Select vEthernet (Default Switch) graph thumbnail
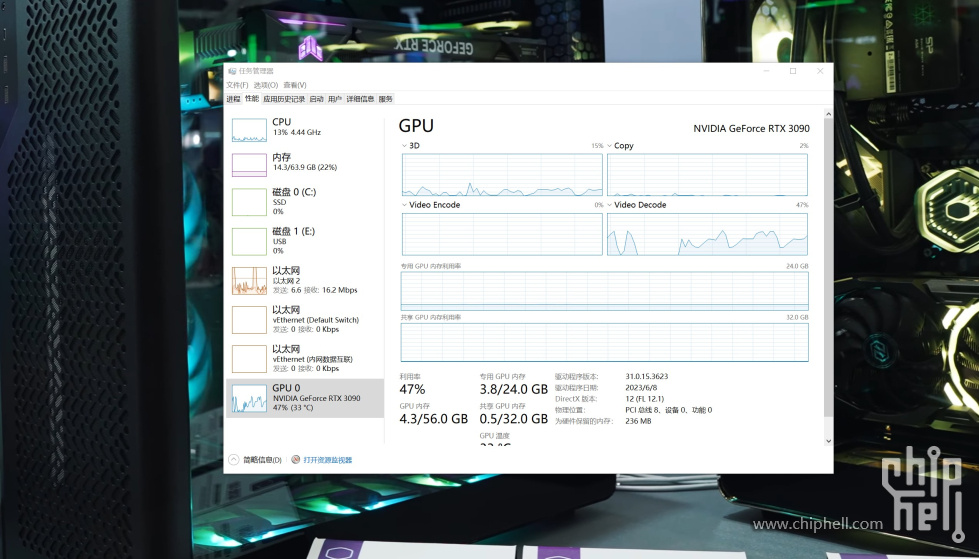The width and height of the screenshot is (979, 559). [x=249, y=320]
